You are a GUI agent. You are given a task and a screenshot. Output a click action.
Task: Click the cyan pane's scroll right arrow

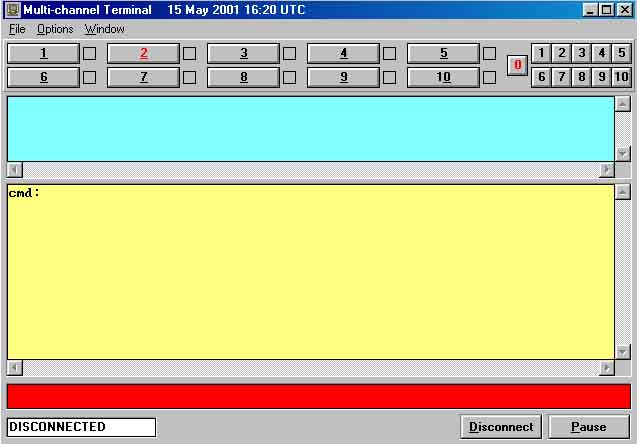click(607, 170)
